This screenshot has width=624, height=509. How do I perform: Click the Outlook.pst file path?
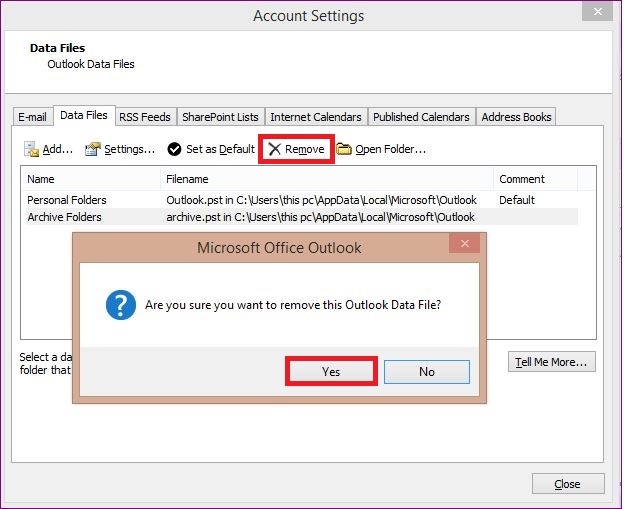[x=322, y=200]
